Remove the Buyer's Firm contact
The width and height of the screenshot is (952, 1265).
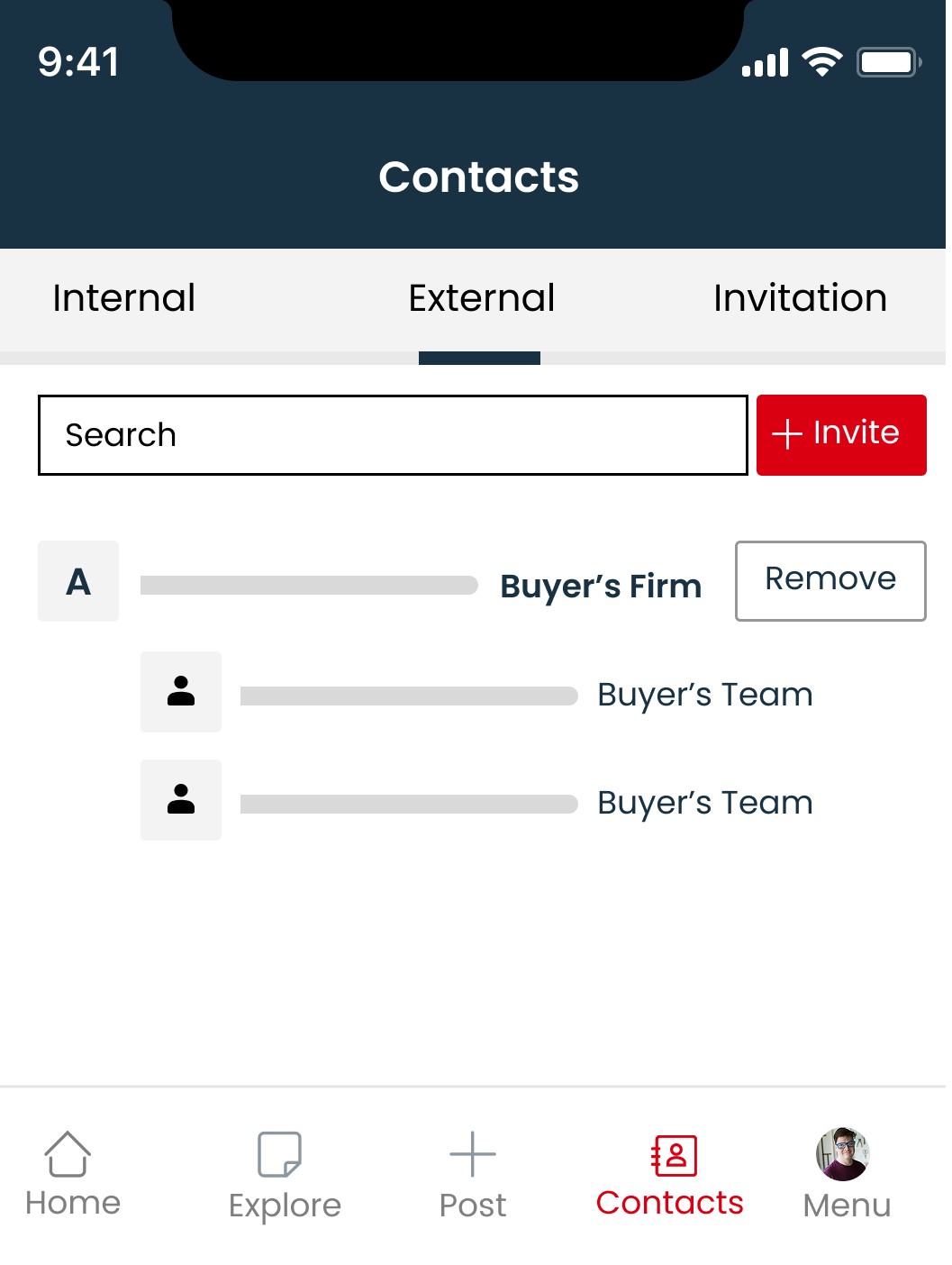tap(830, 580)
